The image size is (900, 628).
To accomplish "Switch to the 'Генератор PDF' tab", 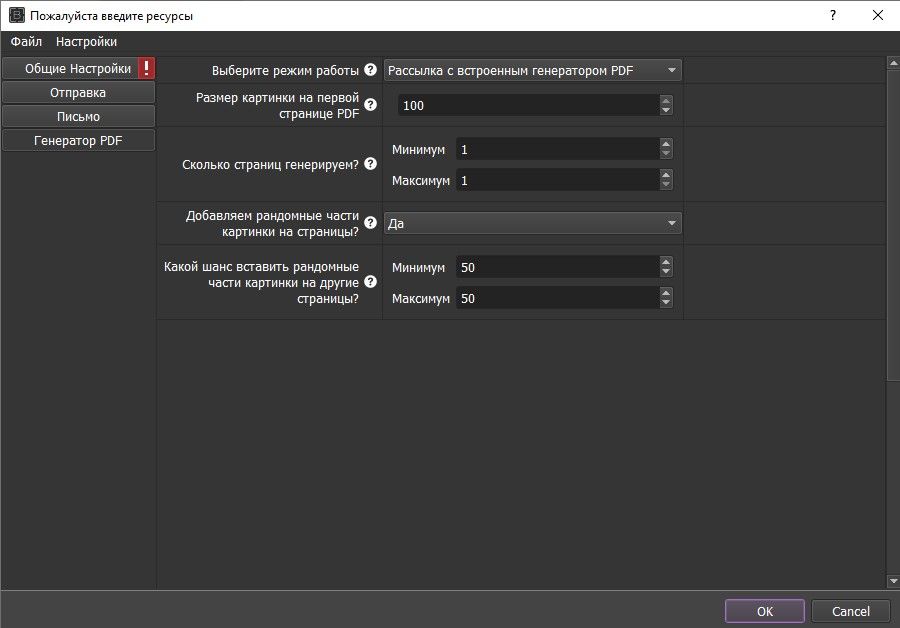I will pyautogui.click(x=78, y=141).
